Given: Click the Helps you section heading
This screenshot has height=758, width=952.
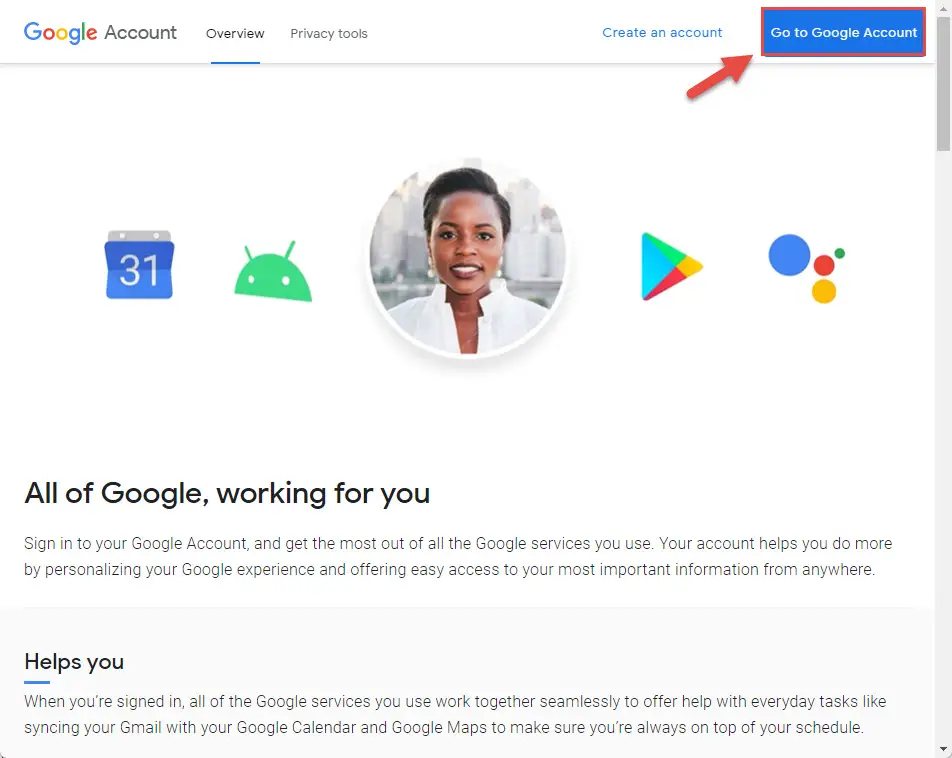Looking at the screenshot, I should 74,661.
